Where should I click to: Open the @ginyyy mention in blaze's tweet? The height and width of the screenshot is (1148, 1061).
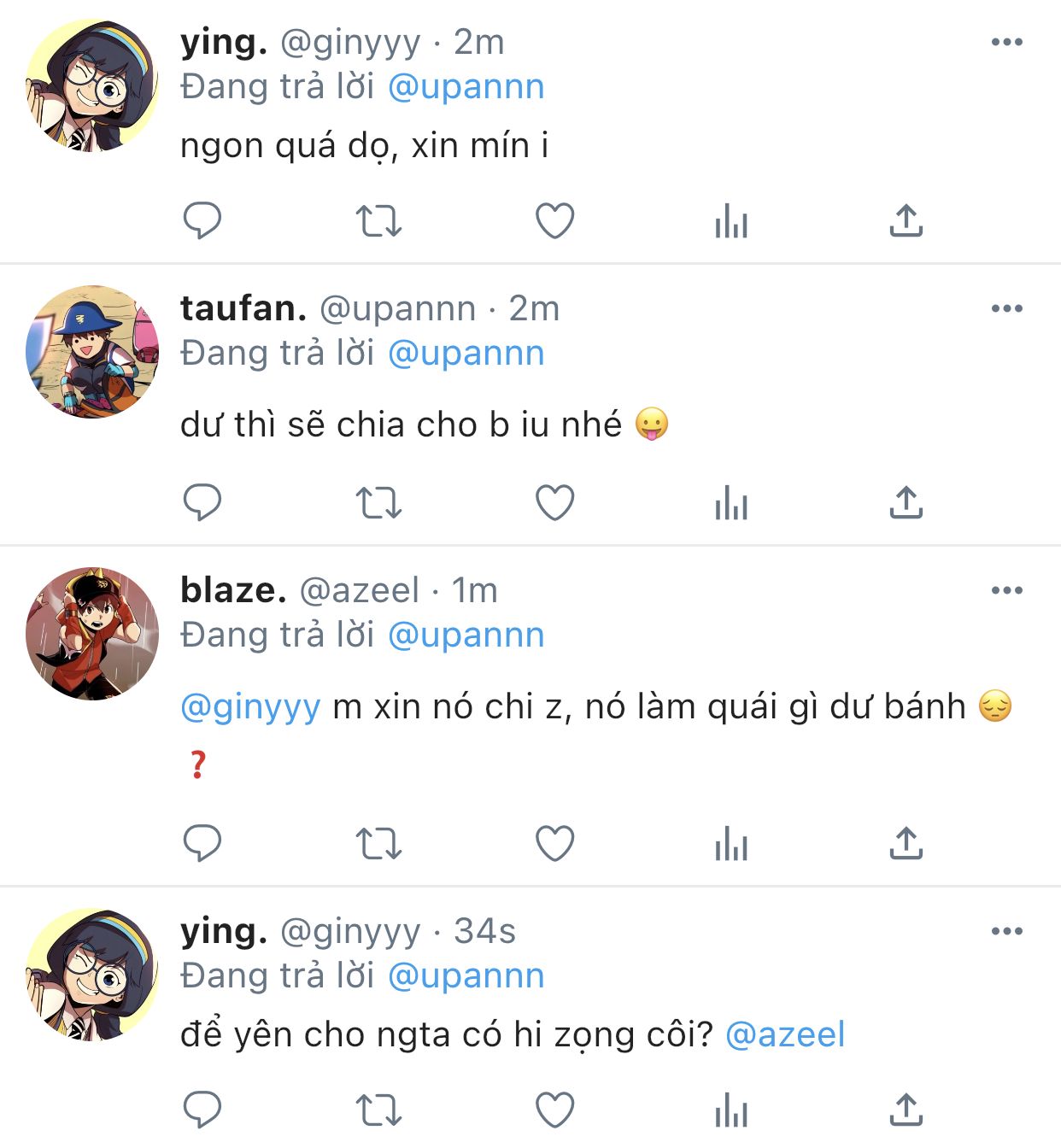pos(251,707)
